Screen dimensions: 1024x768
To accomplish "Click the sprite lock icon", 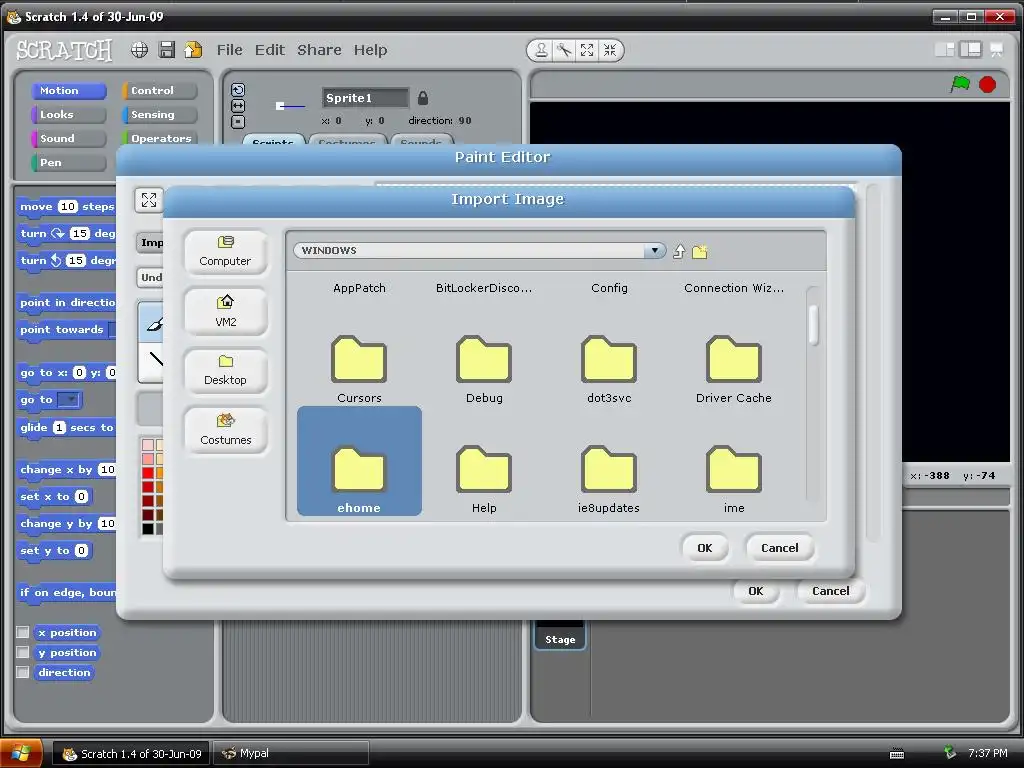I will click(423, 98).
